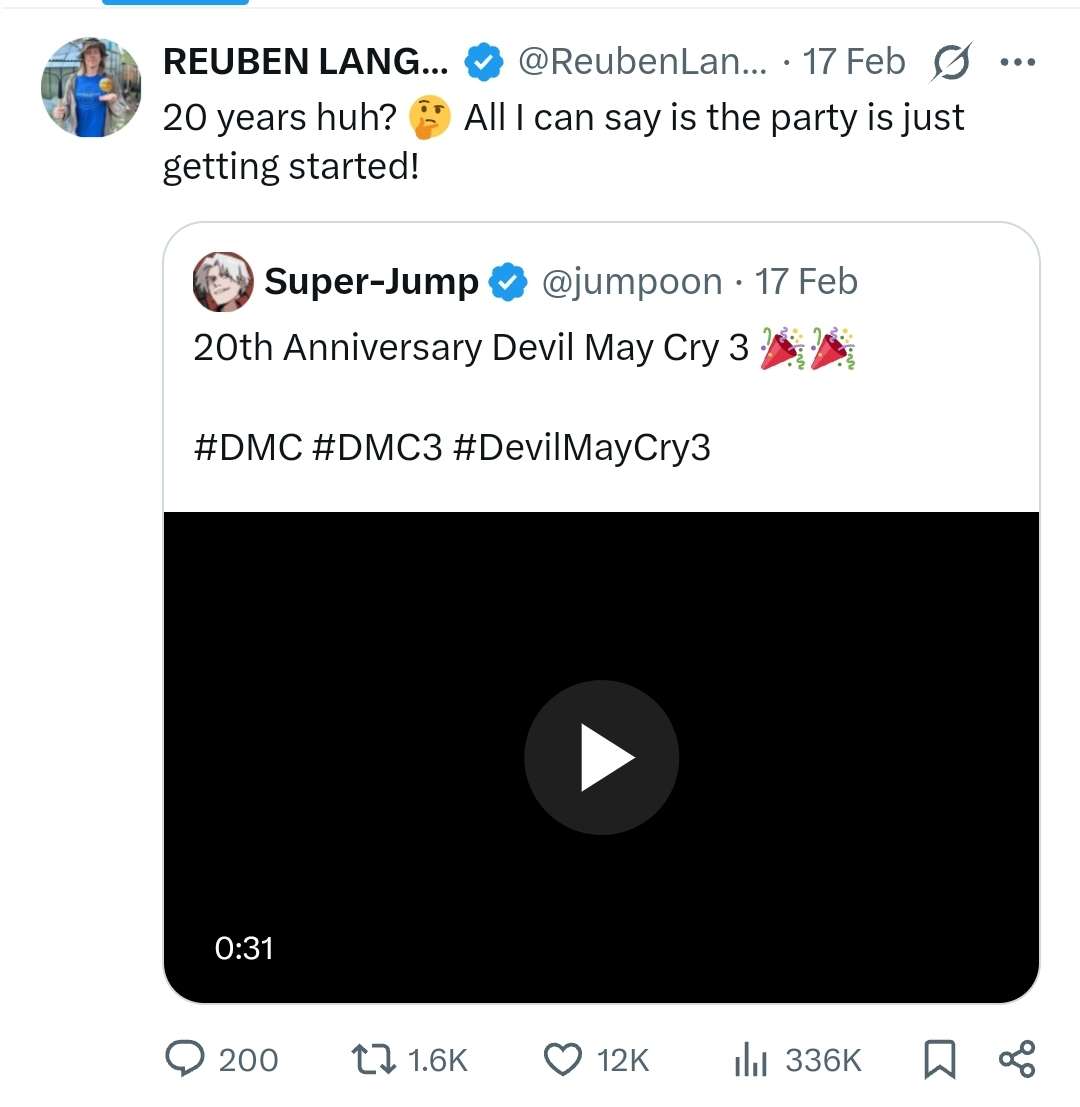Open the @ReubenLan... handle link
This screenshot has height=1107, width=1080.
(642, 61)
